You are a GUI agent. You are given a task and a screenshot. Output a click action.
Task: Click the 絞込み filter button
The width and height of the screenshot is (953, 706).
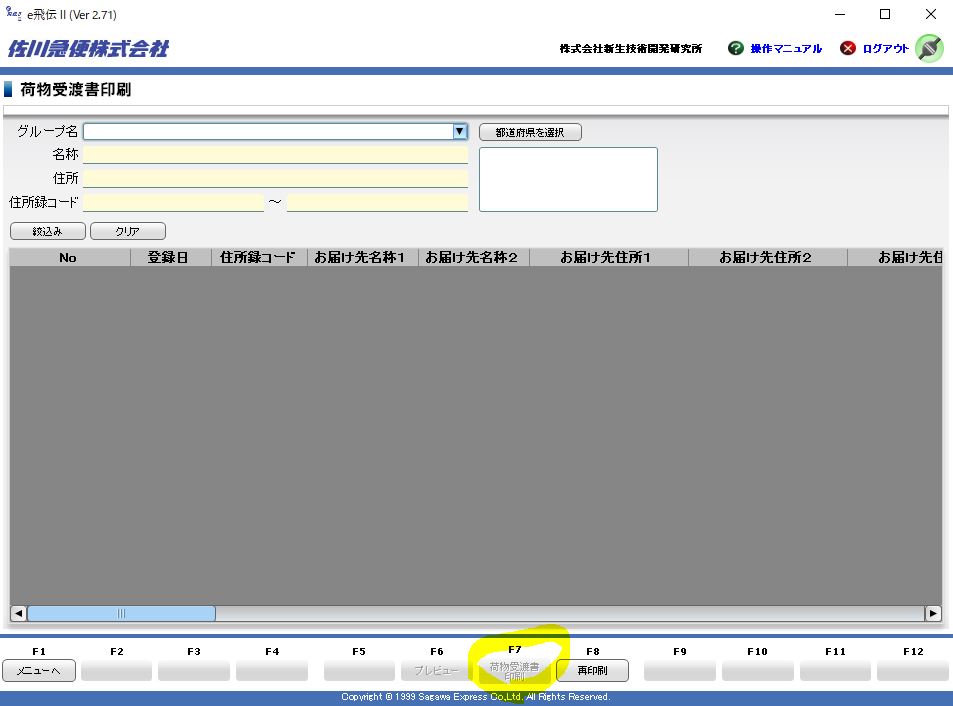(x=48, y=231)
